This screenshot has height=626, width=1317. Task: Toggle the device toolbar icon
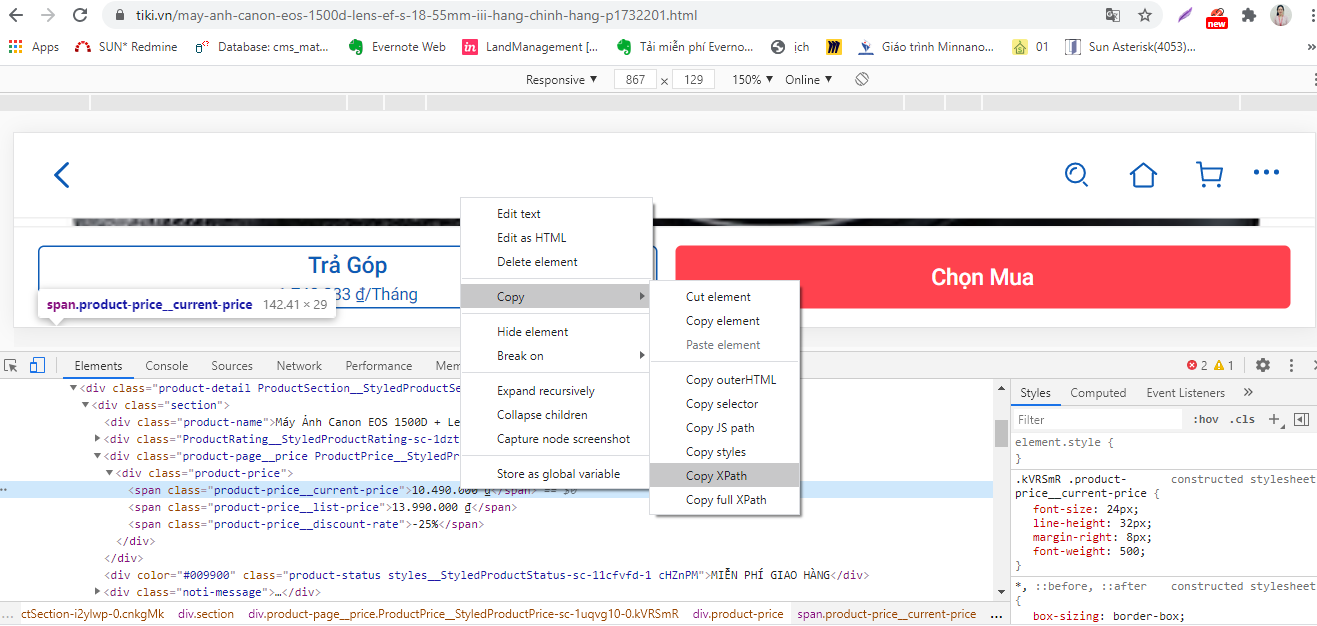point(37,365)
